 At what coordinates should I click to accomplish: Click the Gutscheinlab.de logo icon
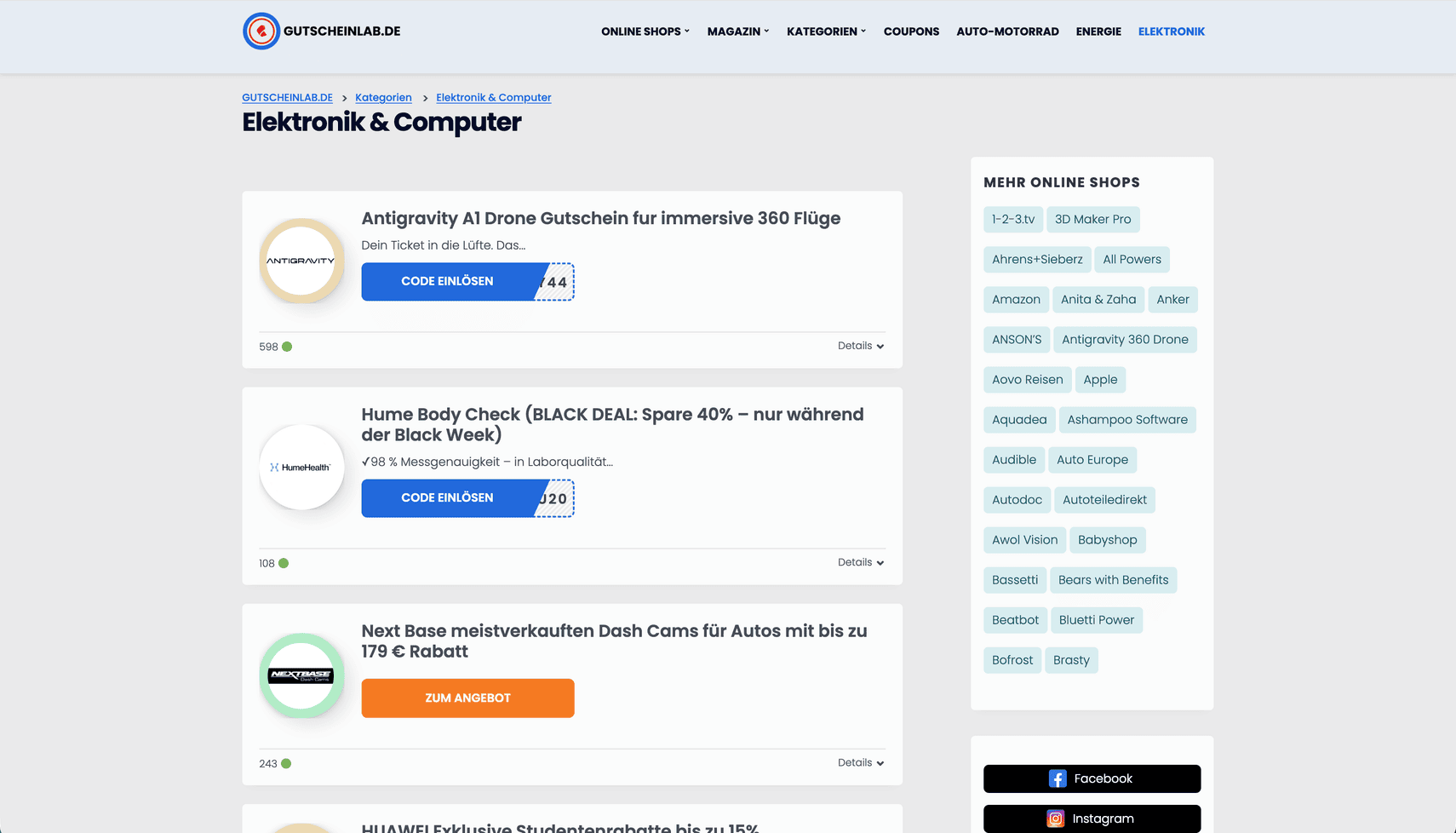pyautogui.click(x=261, y=32)
